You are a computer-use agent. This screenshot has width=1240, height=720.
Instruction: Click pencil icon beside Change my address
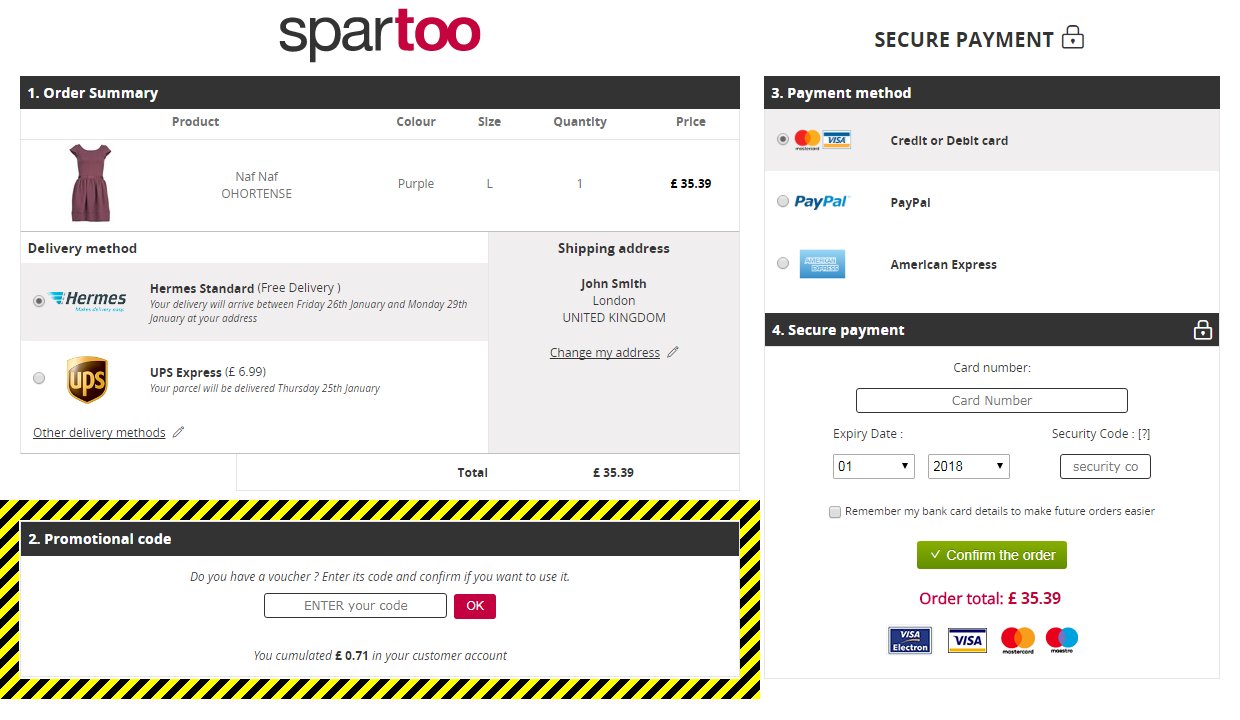(673, 352)
